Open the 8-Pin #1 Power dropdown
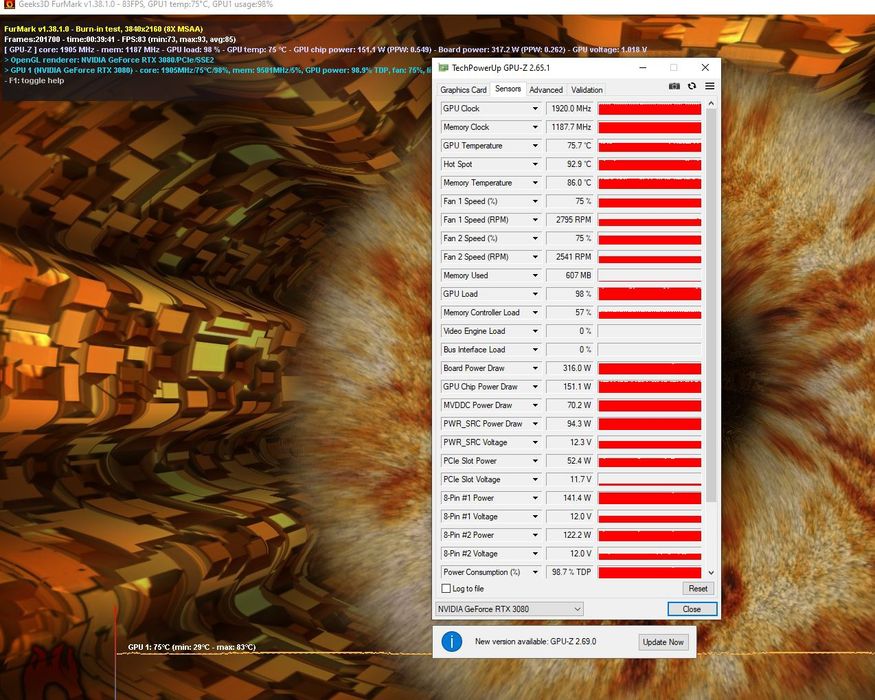This screenshot has width=875, height=700. pyautogui.click(x=535, y=498)
